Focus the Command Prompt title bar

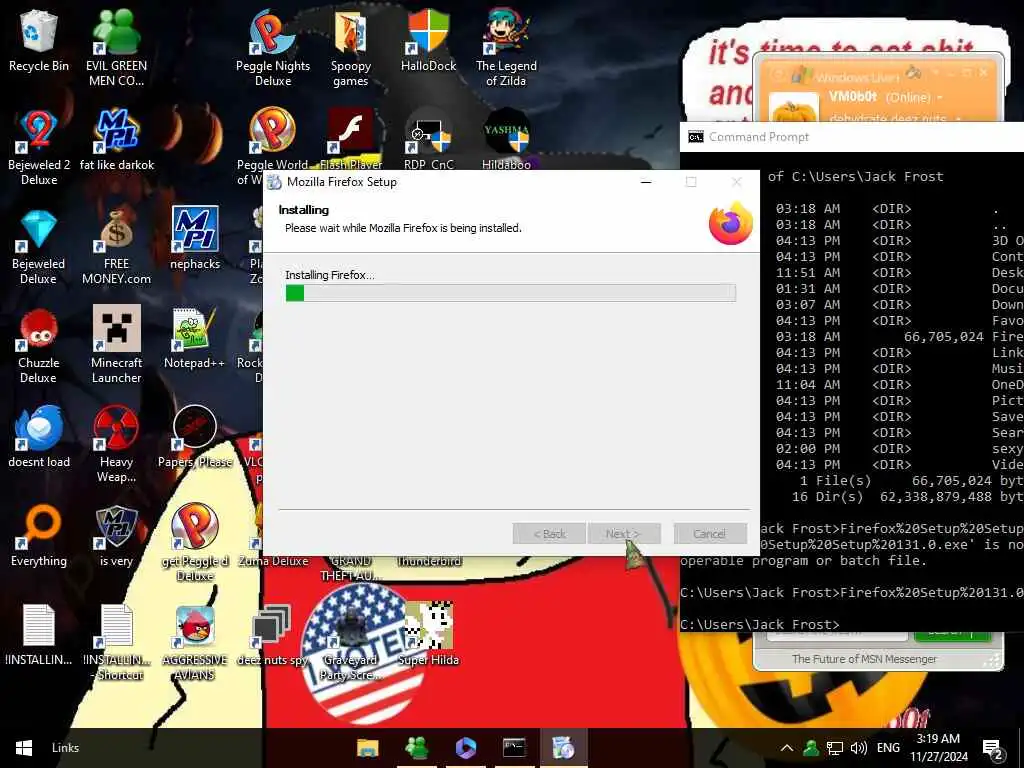tap(852, 136)
